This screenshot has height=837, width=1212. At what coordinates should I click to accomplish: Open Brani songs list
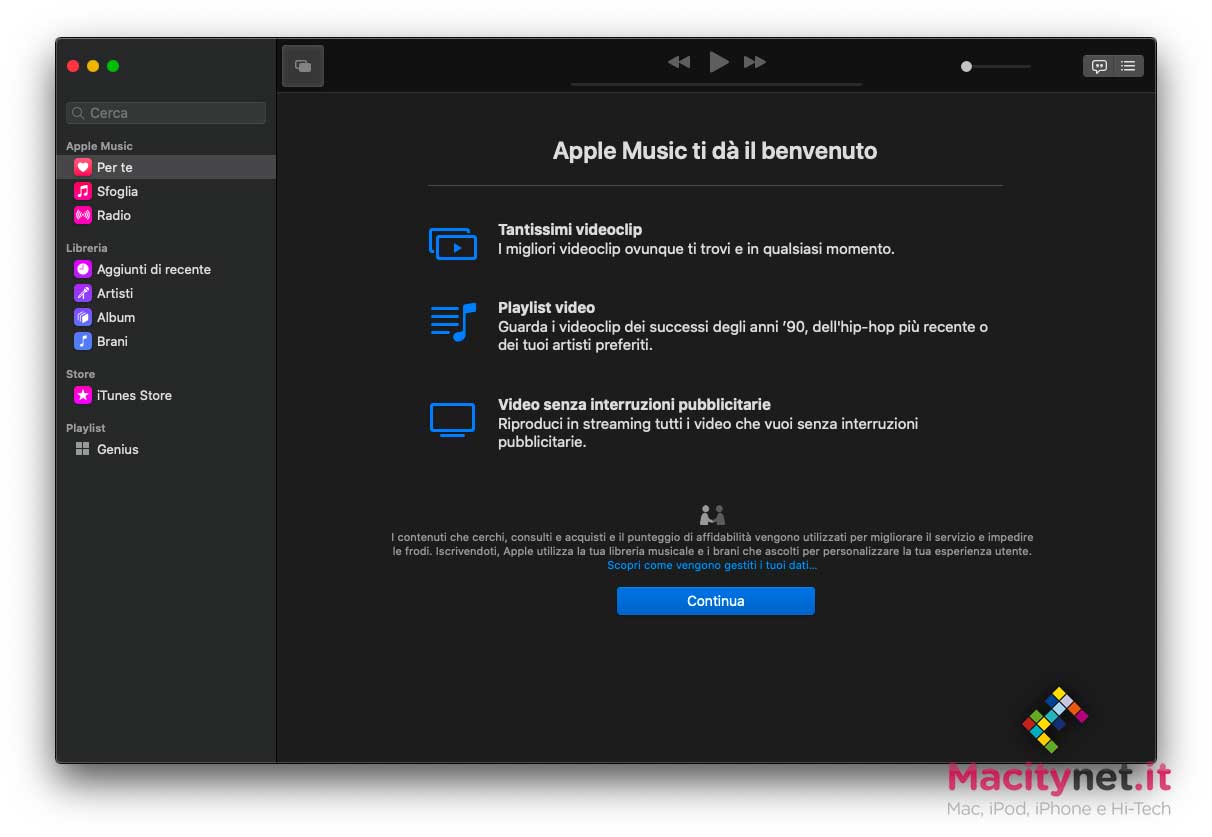pyautogui.click(x=166, y=341)
